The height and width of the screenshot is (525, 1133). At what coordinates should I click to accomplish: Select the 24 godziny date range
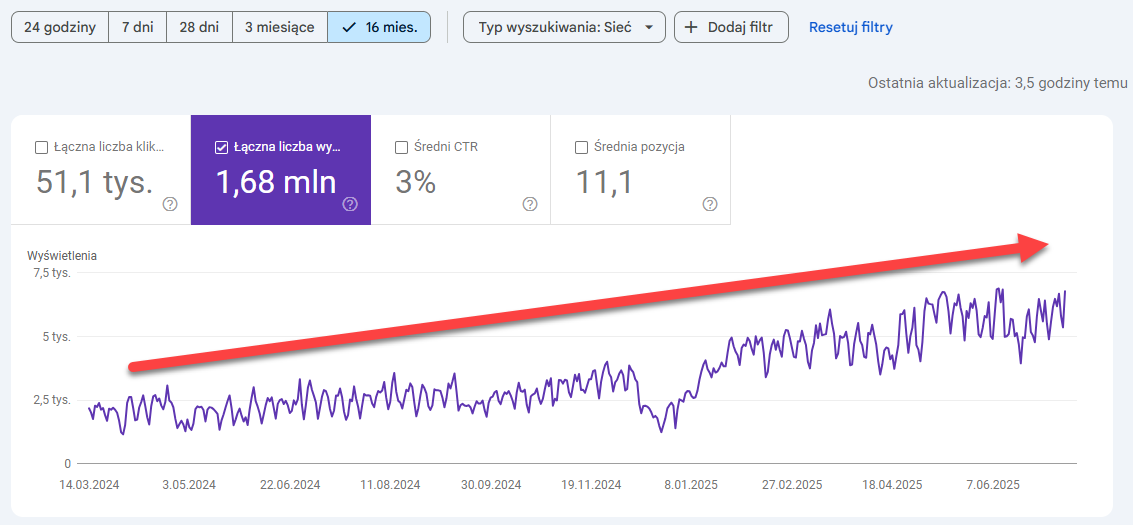[x=59, y=27]
